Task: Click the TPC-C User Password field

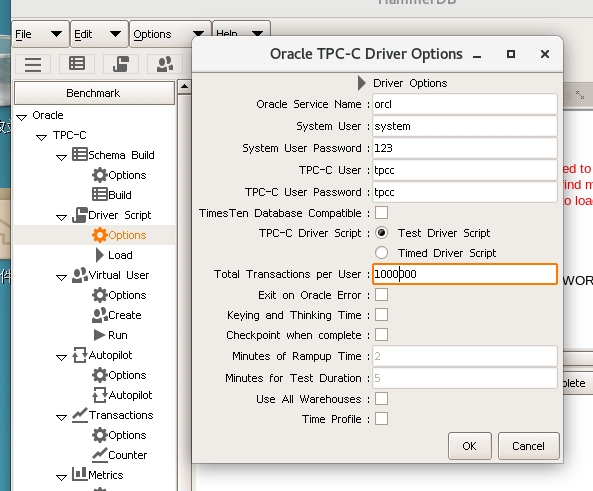Action: (x=464, y=192)
